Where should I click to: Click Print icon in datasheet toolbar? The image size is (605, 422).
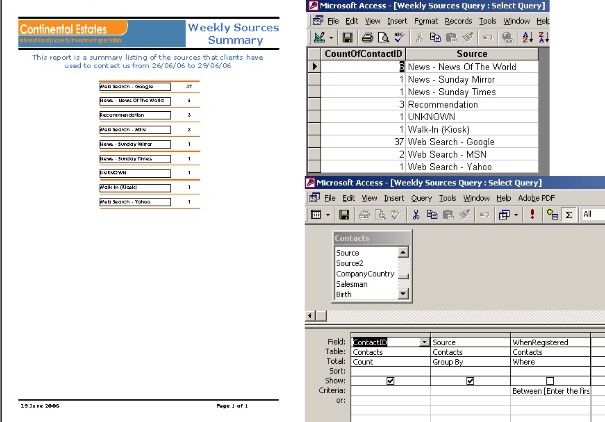(367, 37)
